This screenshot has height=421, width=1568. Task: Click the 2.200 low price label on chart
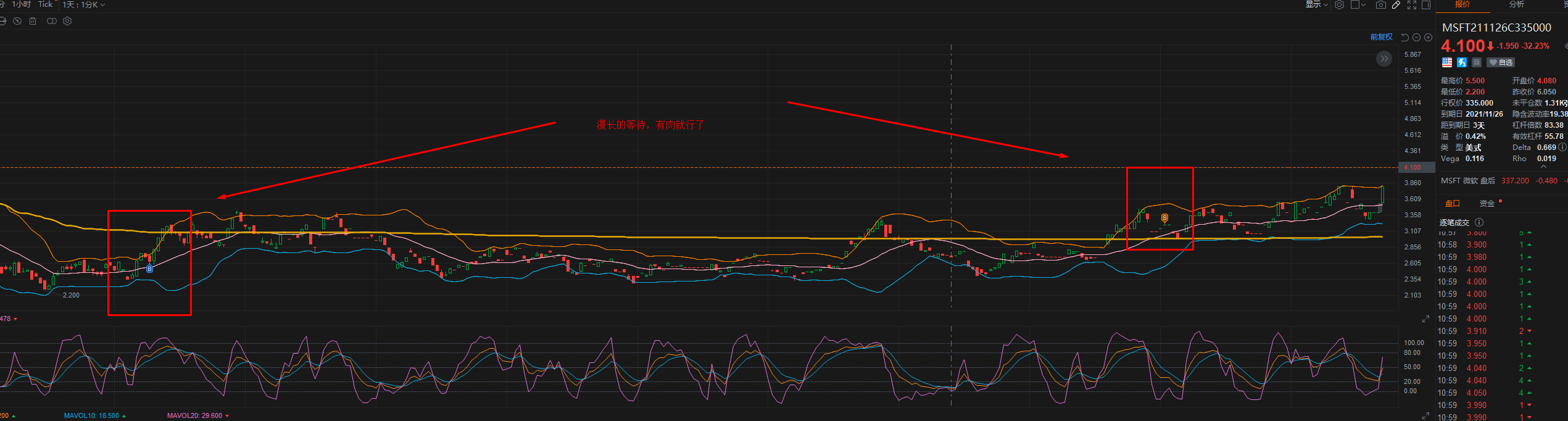71,295
